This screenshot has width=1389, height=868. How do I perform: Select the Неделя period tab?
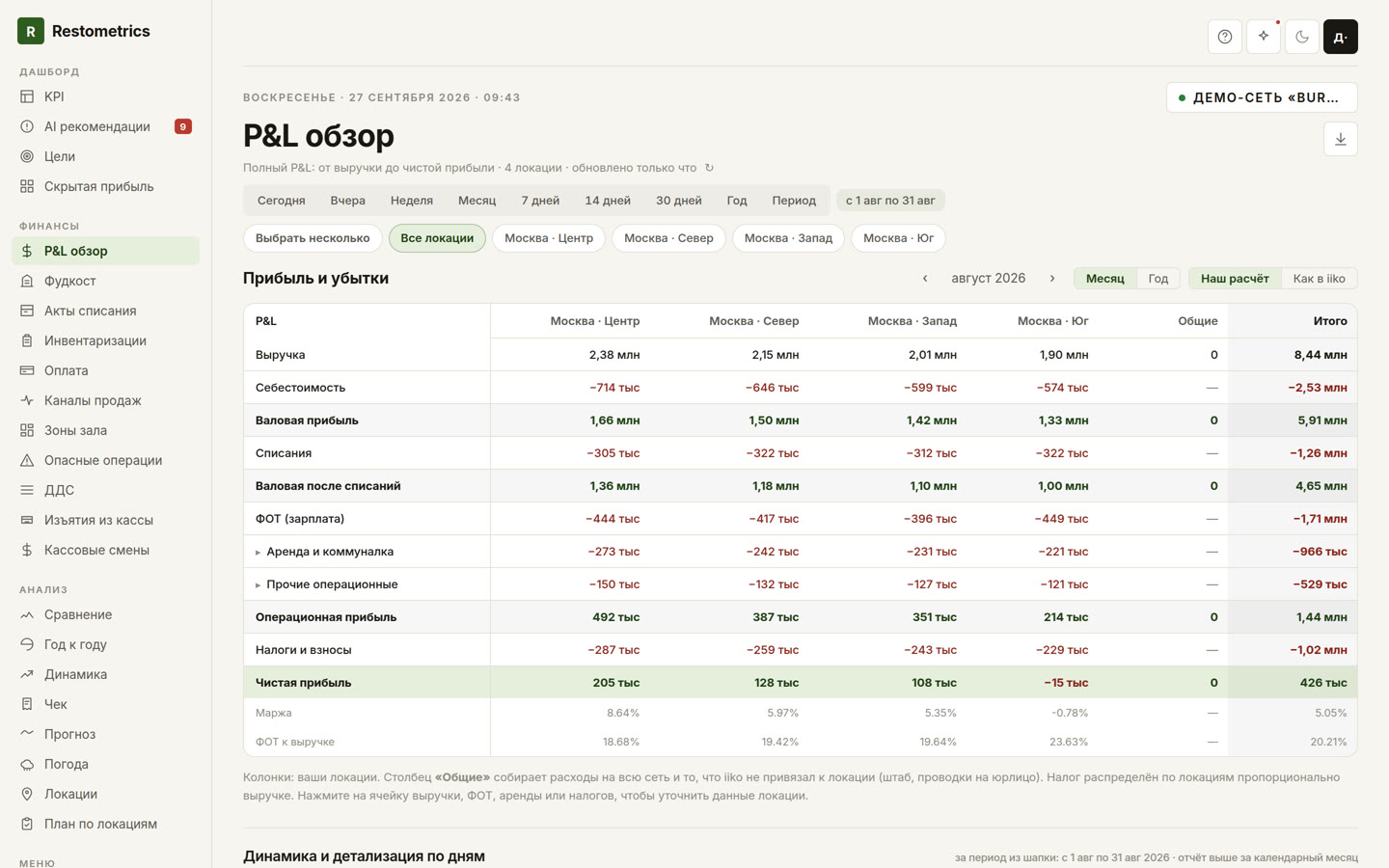tap(412, 201)
